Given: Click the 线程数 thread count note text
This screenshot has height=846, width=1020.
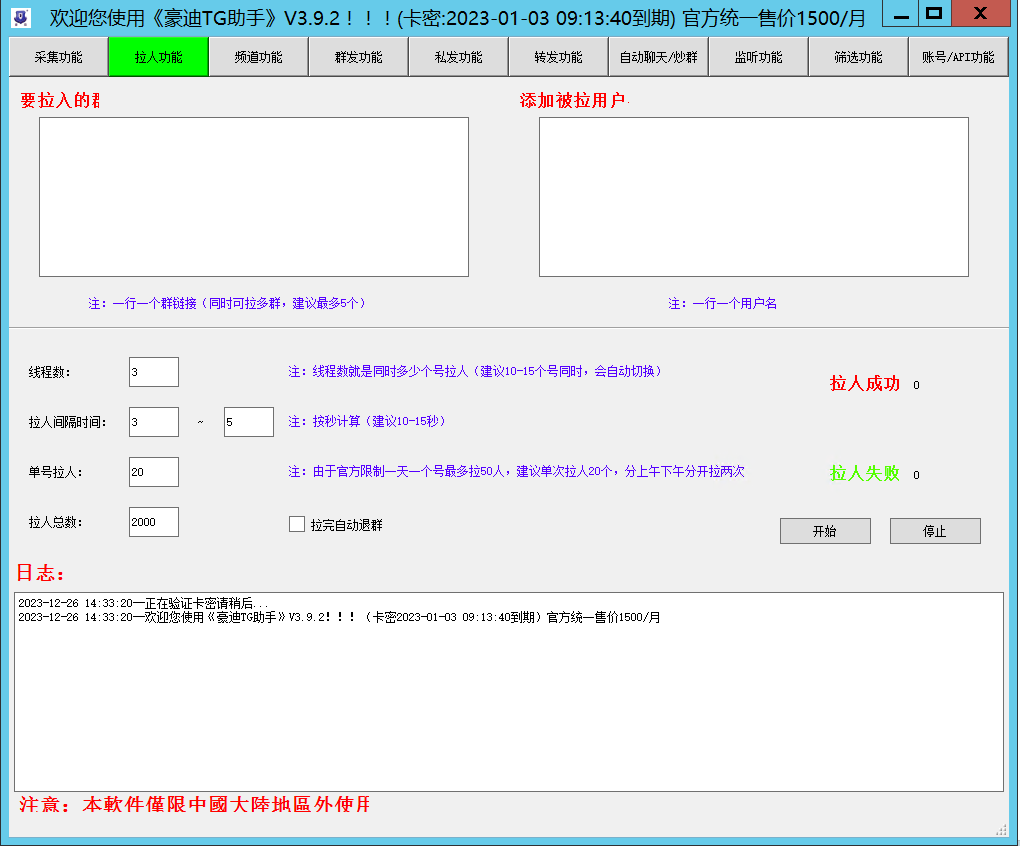Looking at the screenshot, I should 475,371.
